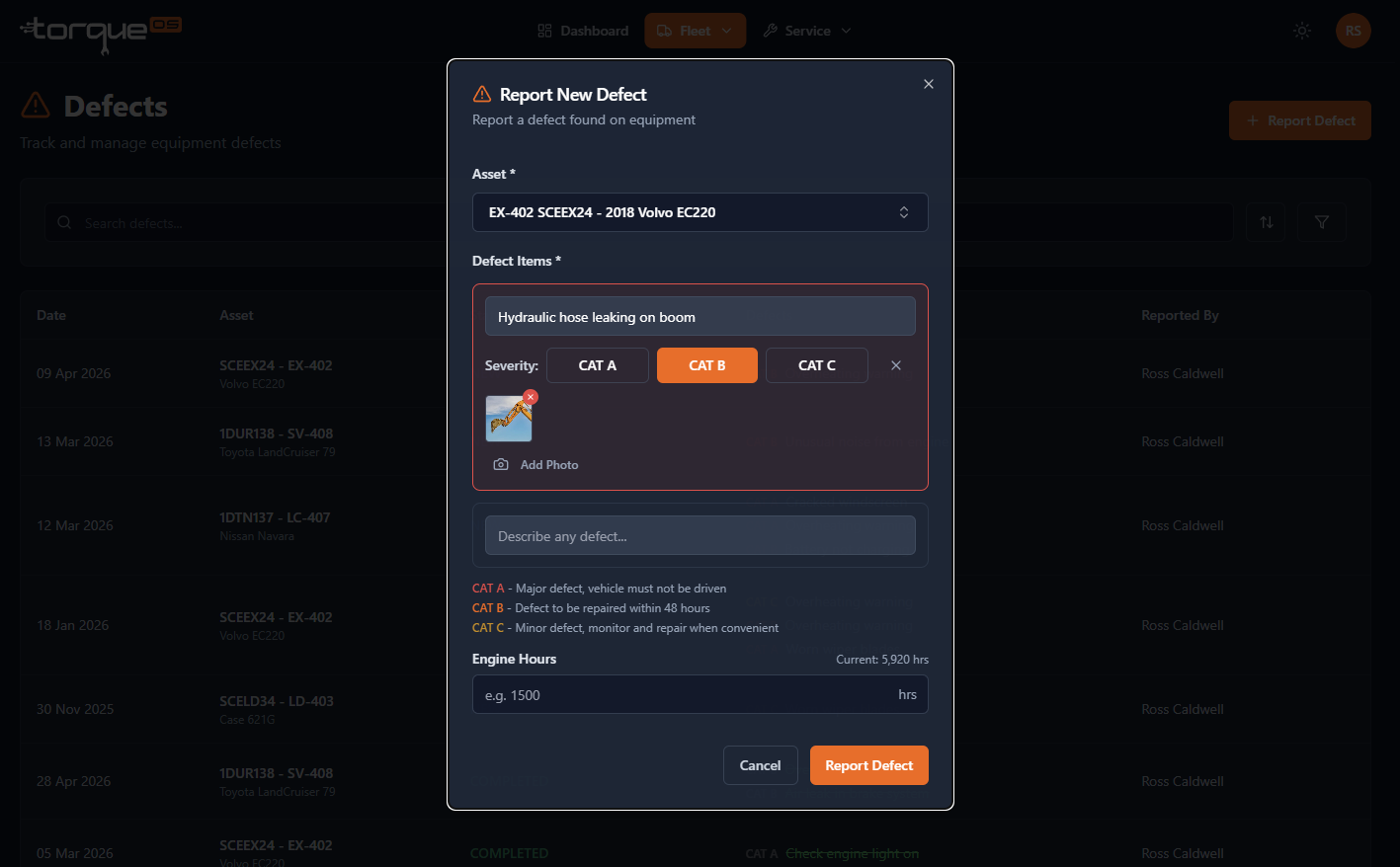Click the 28 Apr 2026 date cell
The width and height of the screenshot is (1400, 867).
[74, 781]
